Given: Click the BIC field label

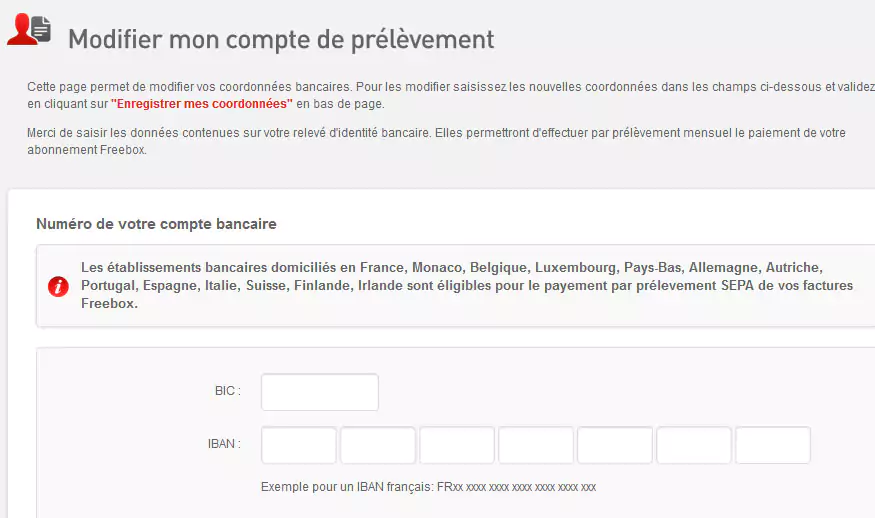Looking at the screenshot, I should 227,391.
